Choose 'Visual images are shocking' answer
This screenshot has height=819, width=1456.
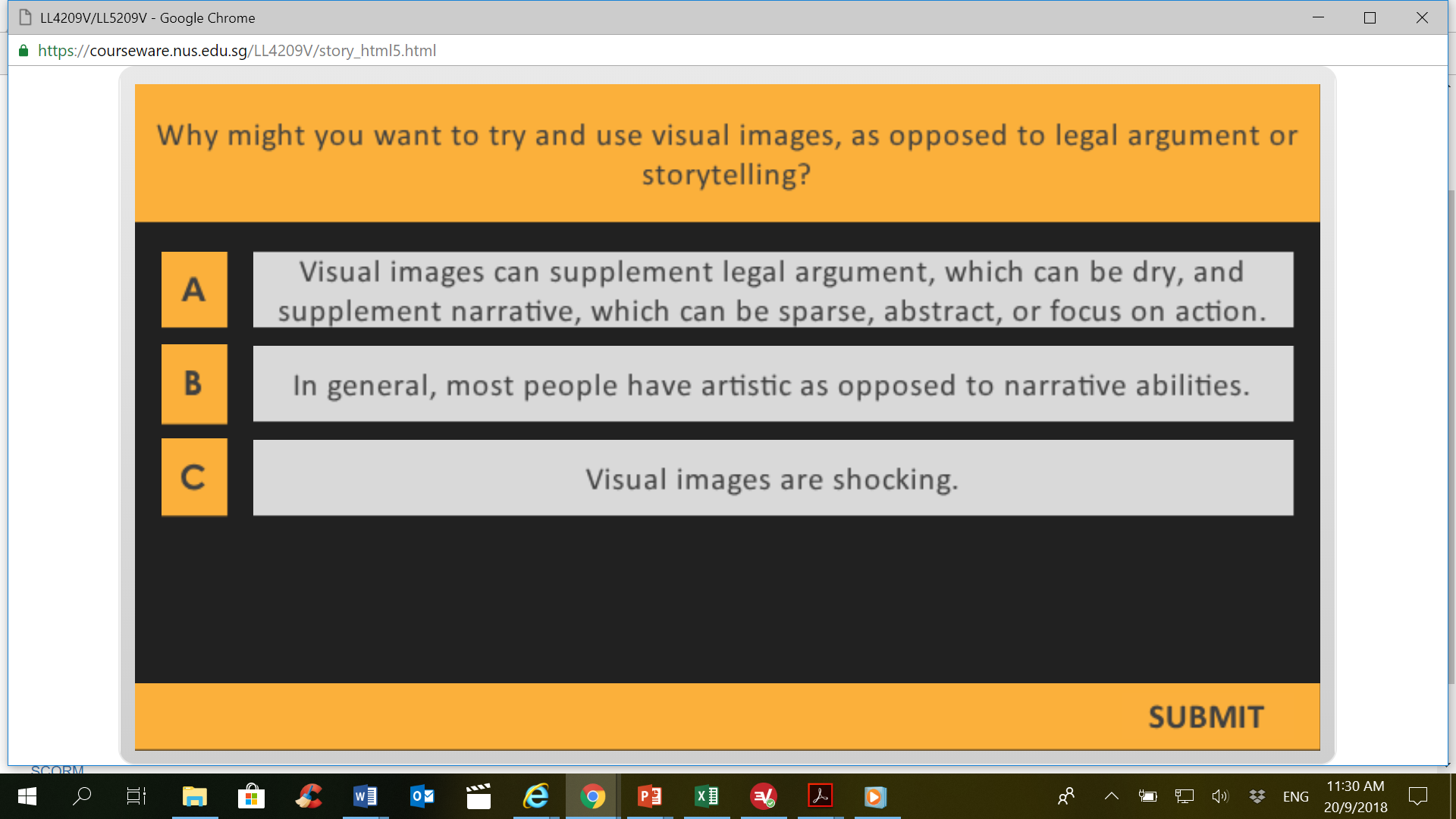(x=773, y=479)
